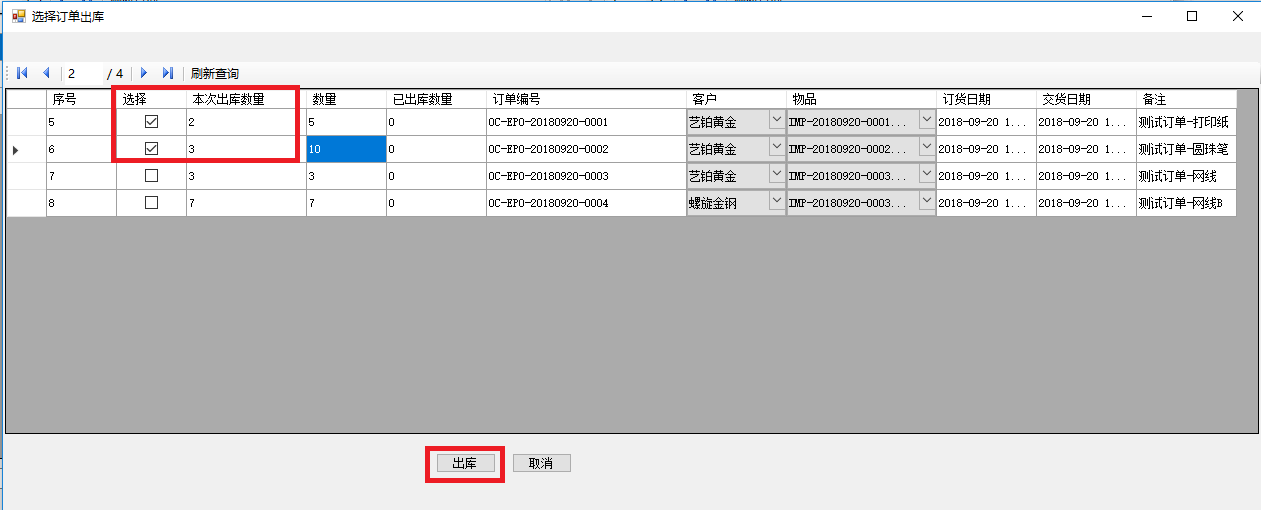
Task: Click 本次出库数量 cell in row 5
Action: [x=246, y=122]
